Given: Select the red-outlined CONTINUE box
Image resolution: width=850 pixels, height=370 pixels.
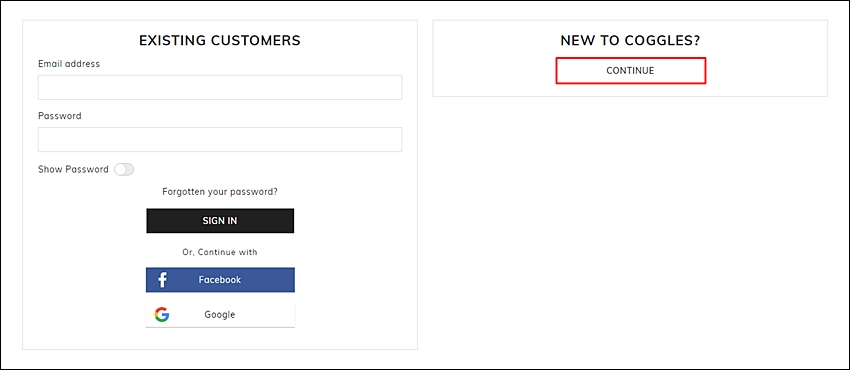Looking at the screenshot, I should tap(630, 71).
